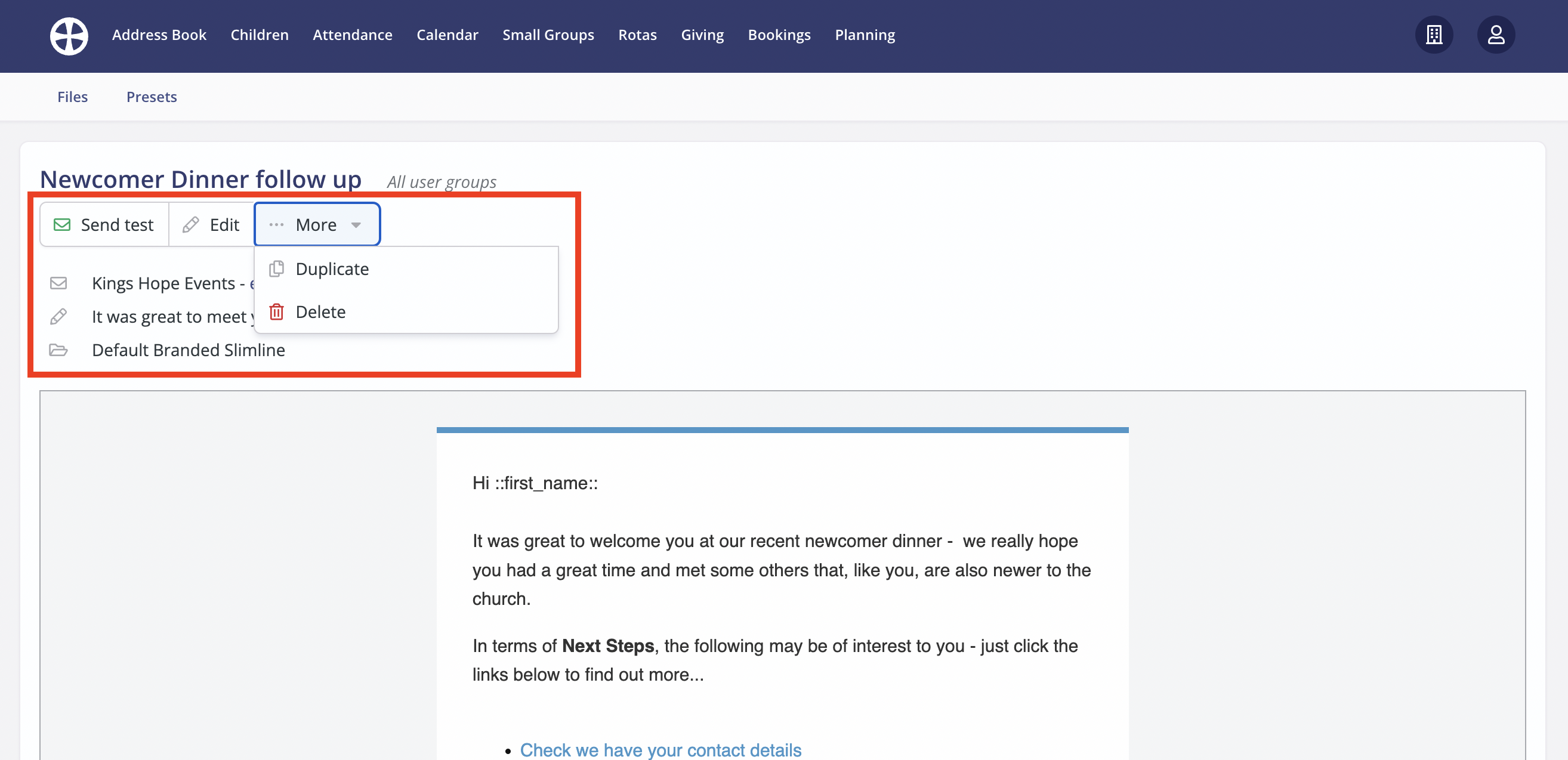Switch to the Files tab
Image resolution: width=1568 pixels, height=760 pixels.
pos(72,97)
